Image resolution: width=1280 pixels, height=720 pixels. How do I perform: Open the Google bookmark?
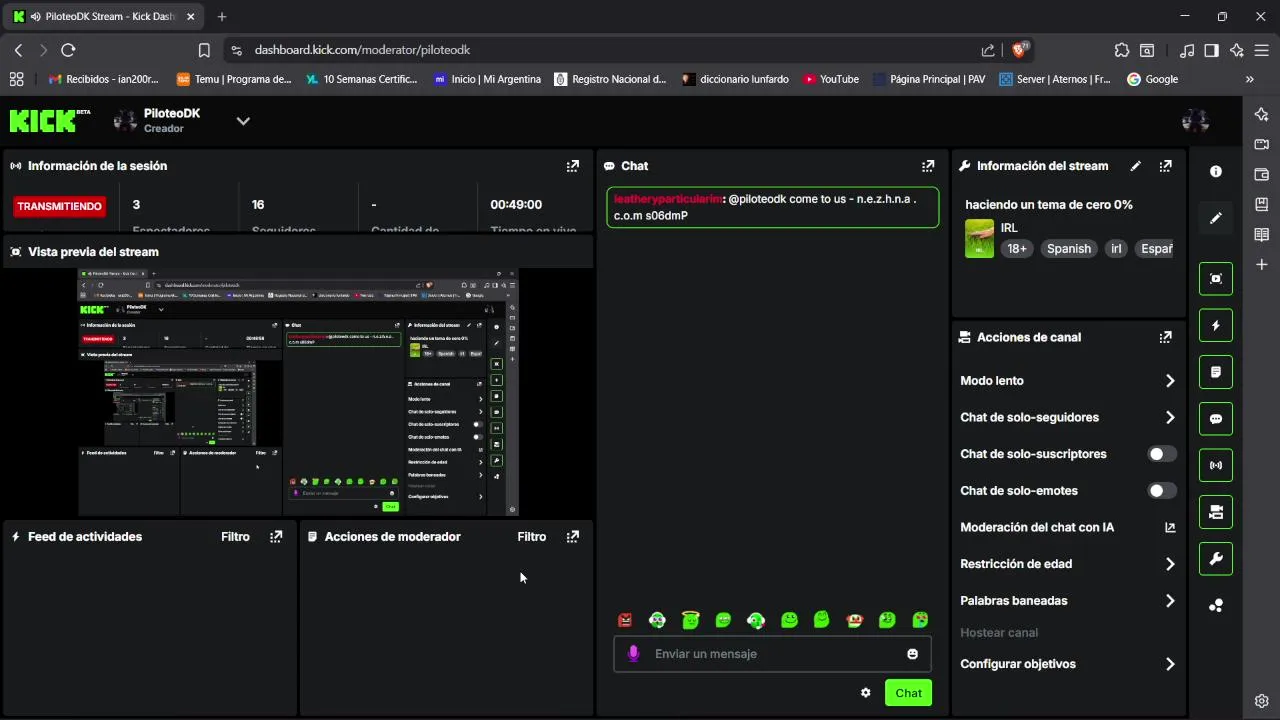(x=1152, y=79)
